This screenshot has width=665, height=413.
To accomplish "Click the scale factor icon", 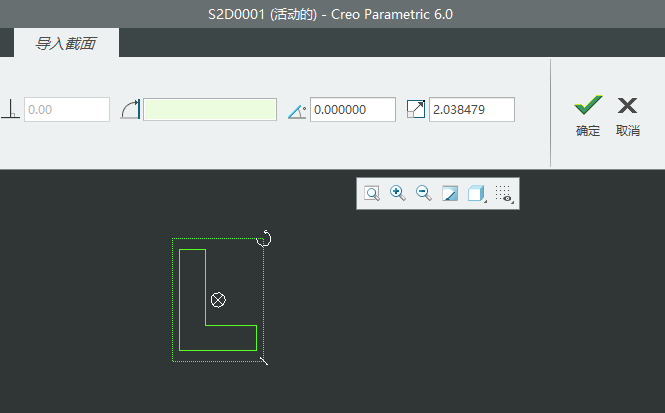I will click(x=416, y=110).
